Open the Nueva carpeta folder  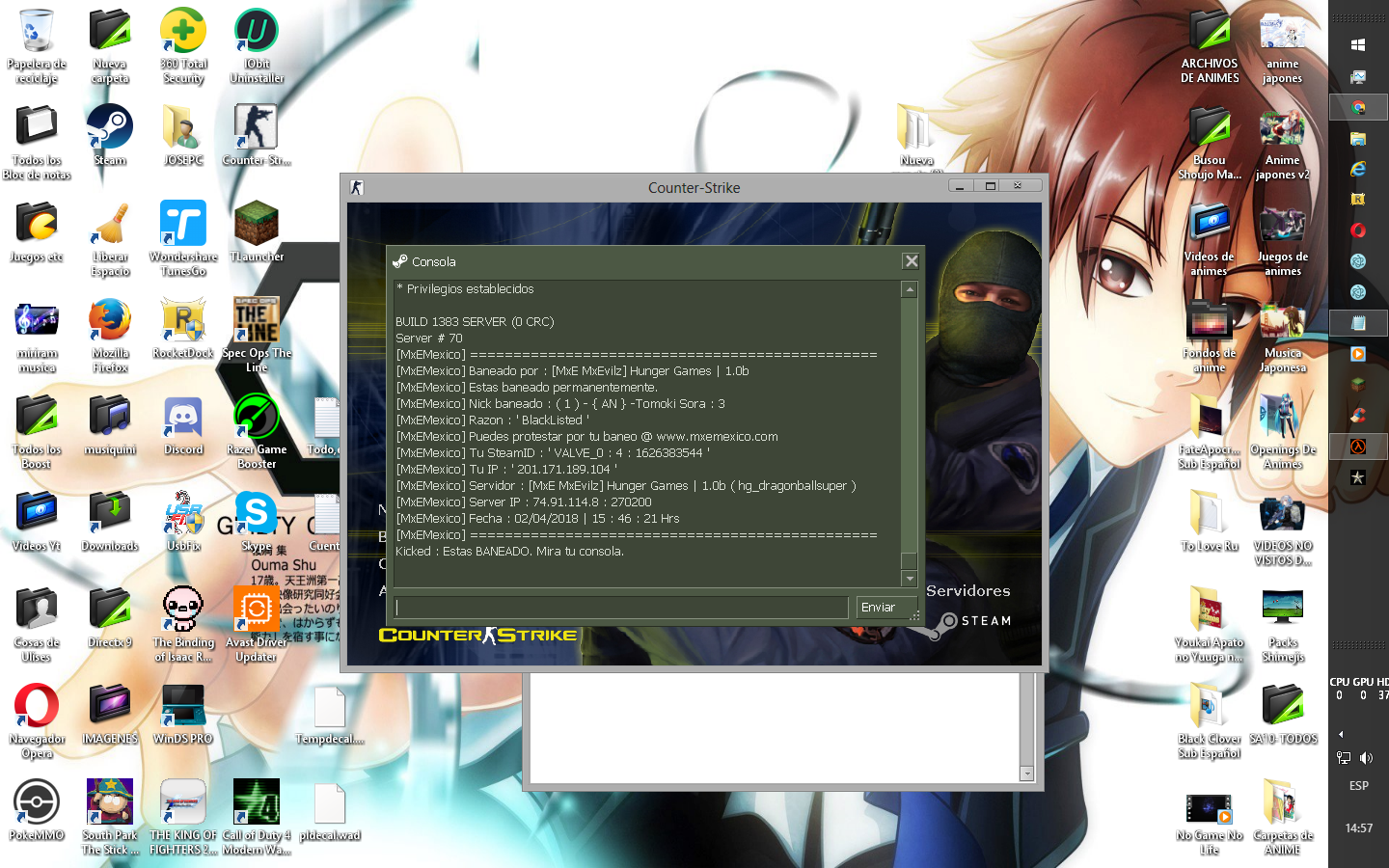[x=110, y=45]
